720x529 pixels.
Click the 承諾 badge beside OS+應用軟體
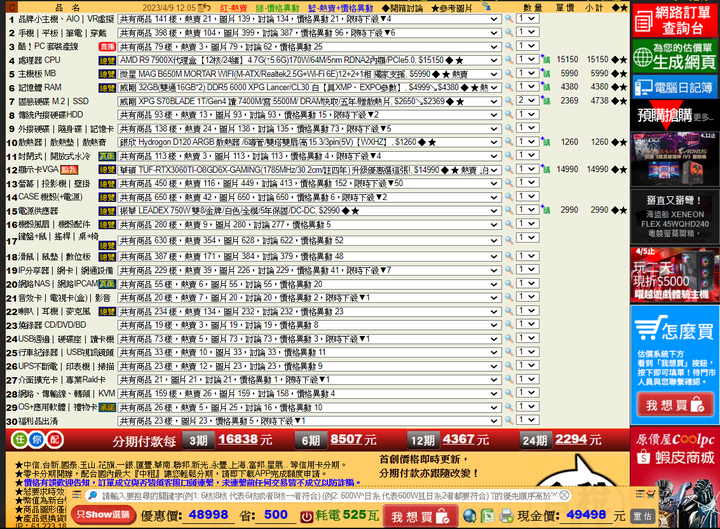click(x=107, y=407)
